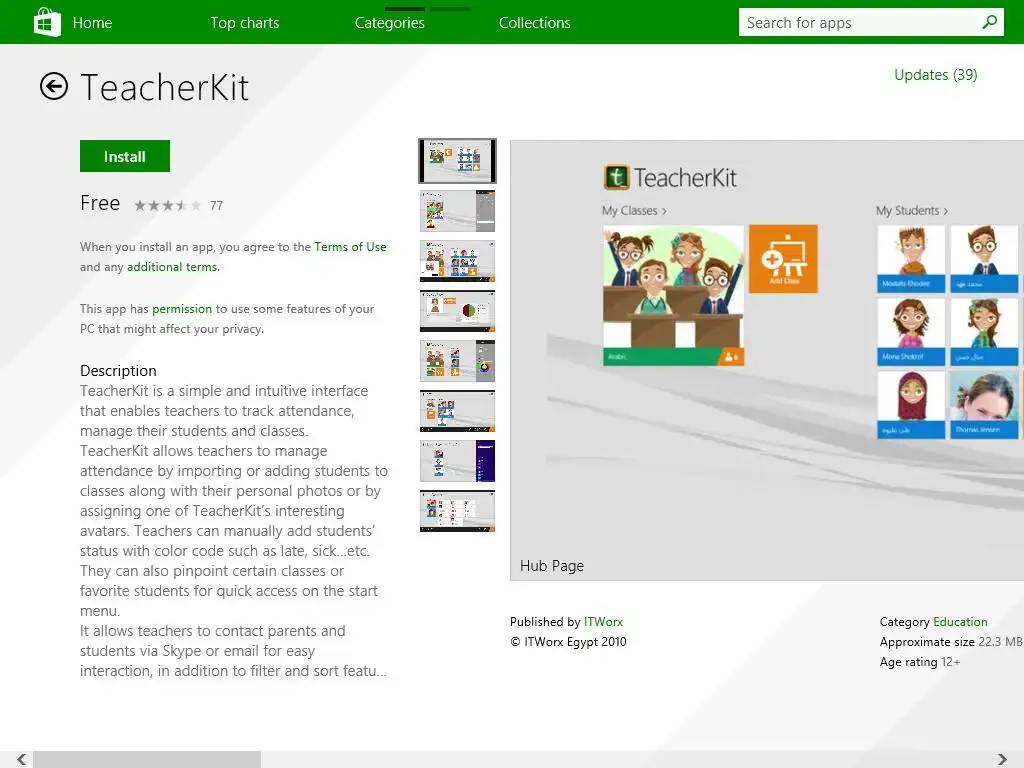Open the additional terms link
The height and width of the screenshot is (768, 1024).
(173, 266)
